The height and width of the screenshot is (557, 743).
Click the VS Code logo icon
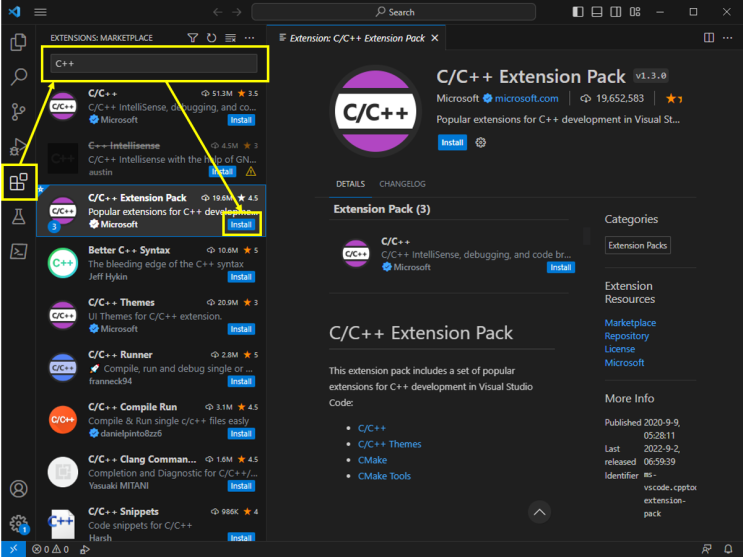tap(15, 11)
